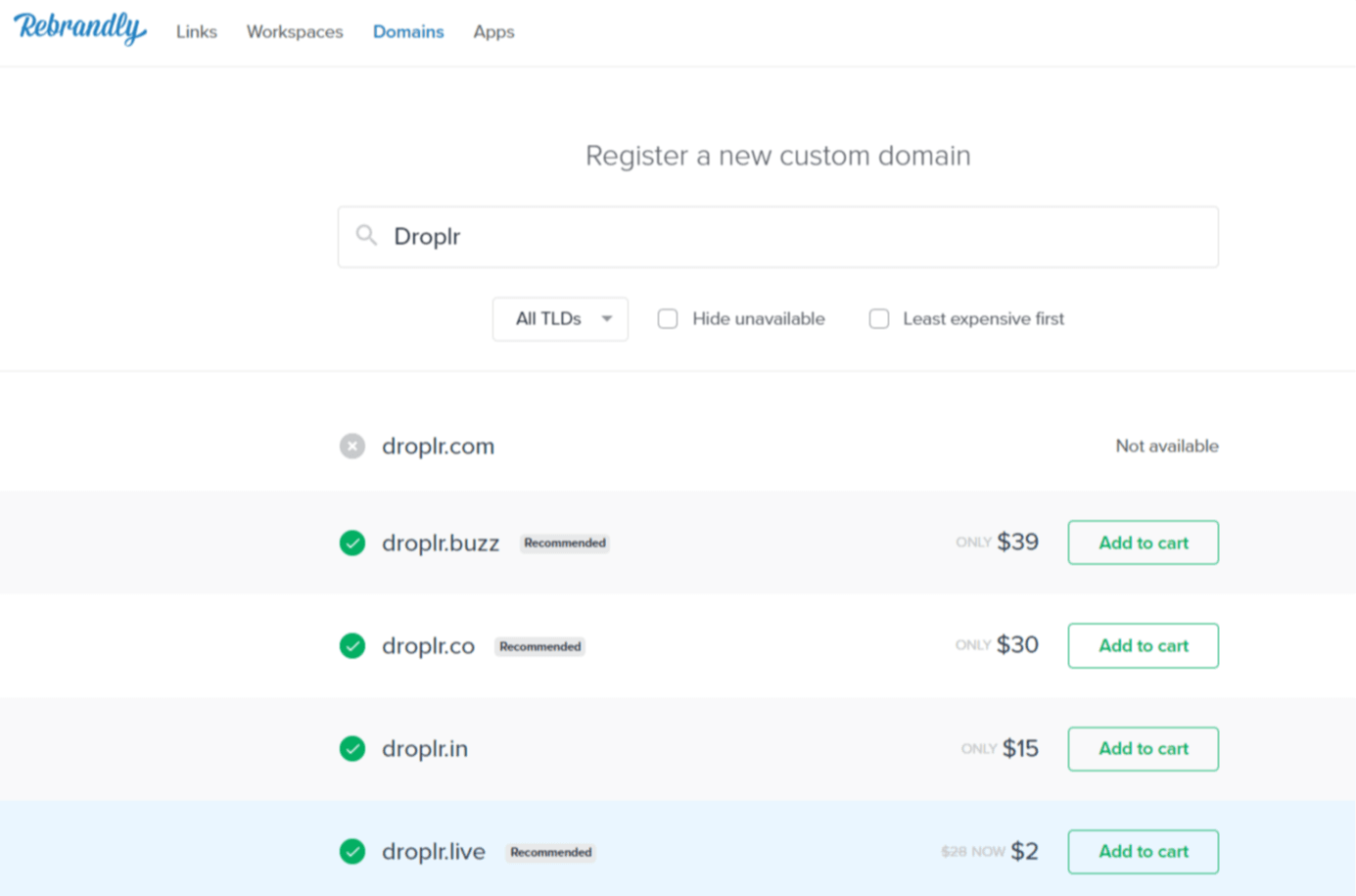
Task: Focus the domain search field containing Droplr
Action: click(x=778, y=237)
